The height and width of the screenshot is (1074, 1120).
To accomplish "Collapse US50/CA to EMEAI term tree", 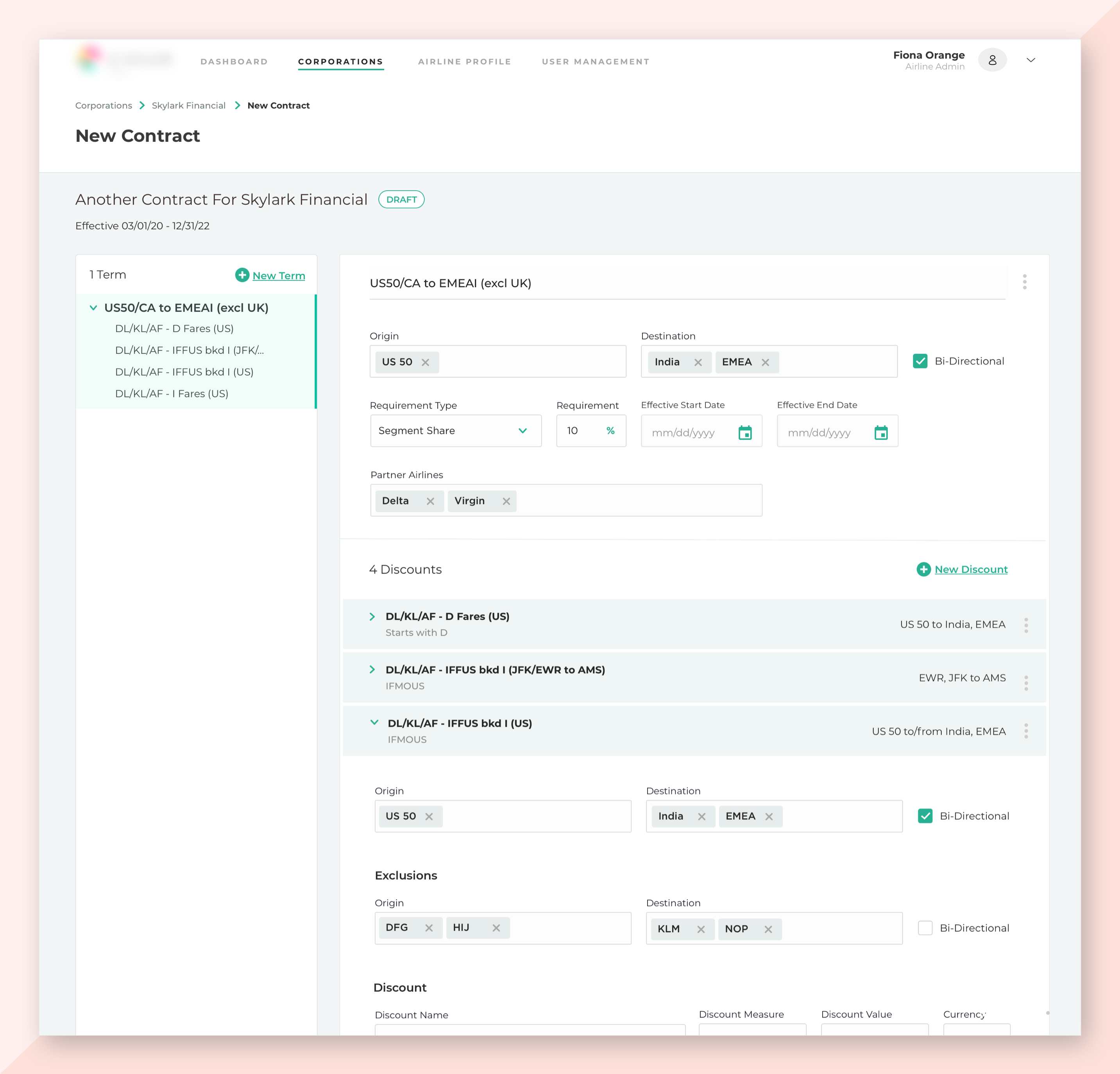I will point(93,307).
